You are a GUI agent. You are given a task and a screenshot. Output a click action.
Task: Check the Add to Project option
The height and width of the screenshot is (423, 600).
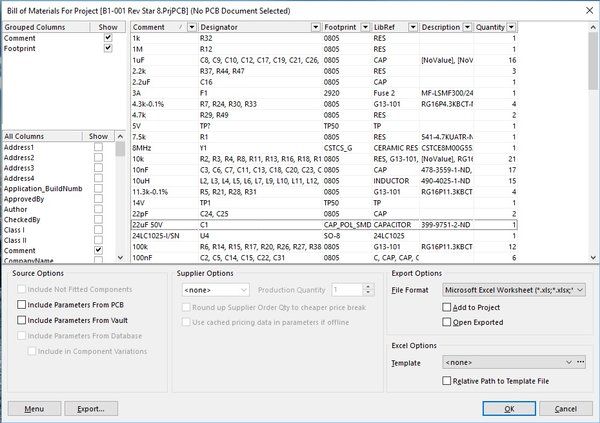pos(447,307)
